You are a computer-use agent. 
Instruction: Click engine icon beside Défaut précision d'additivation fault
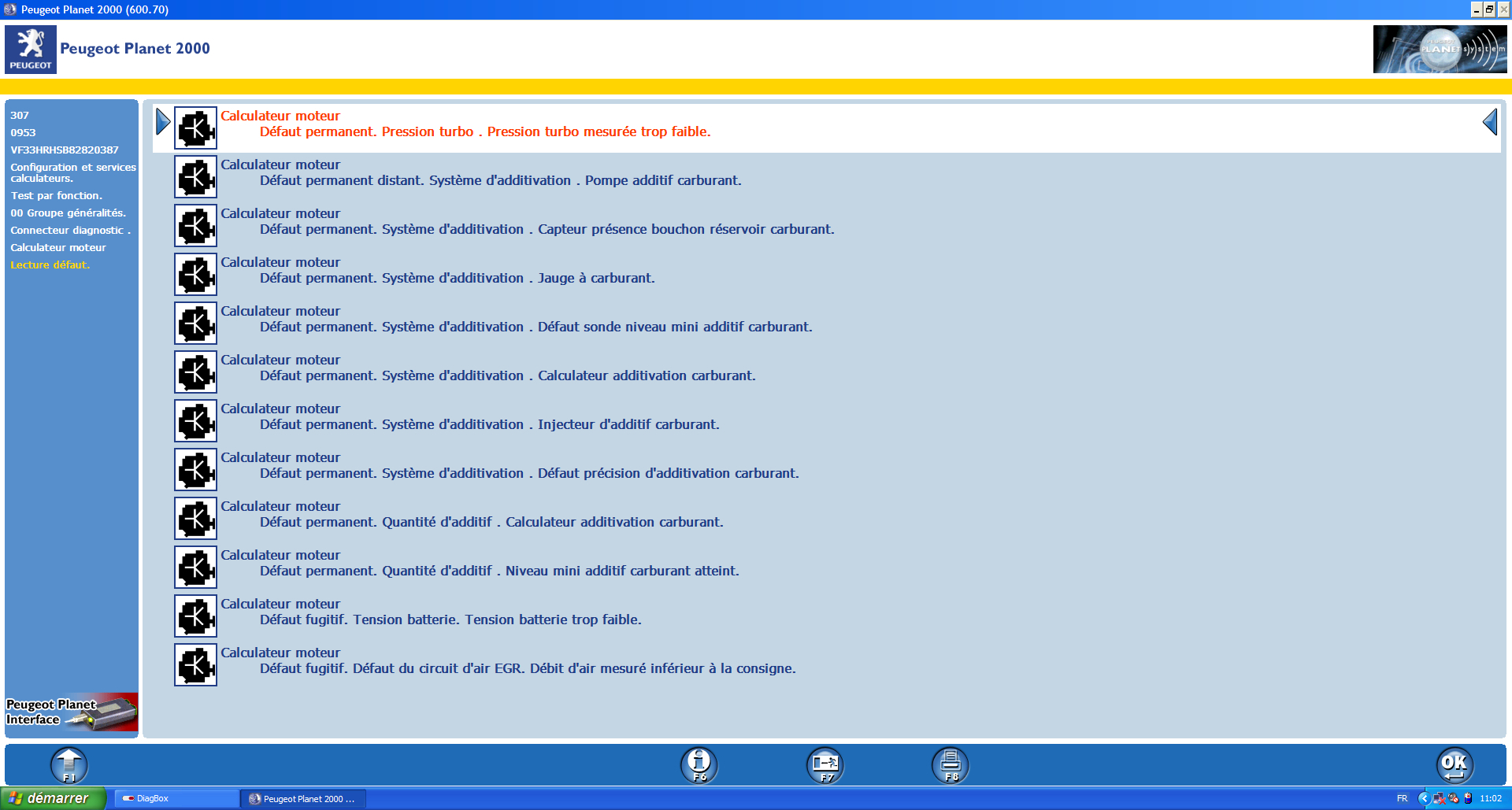point(195,469)
